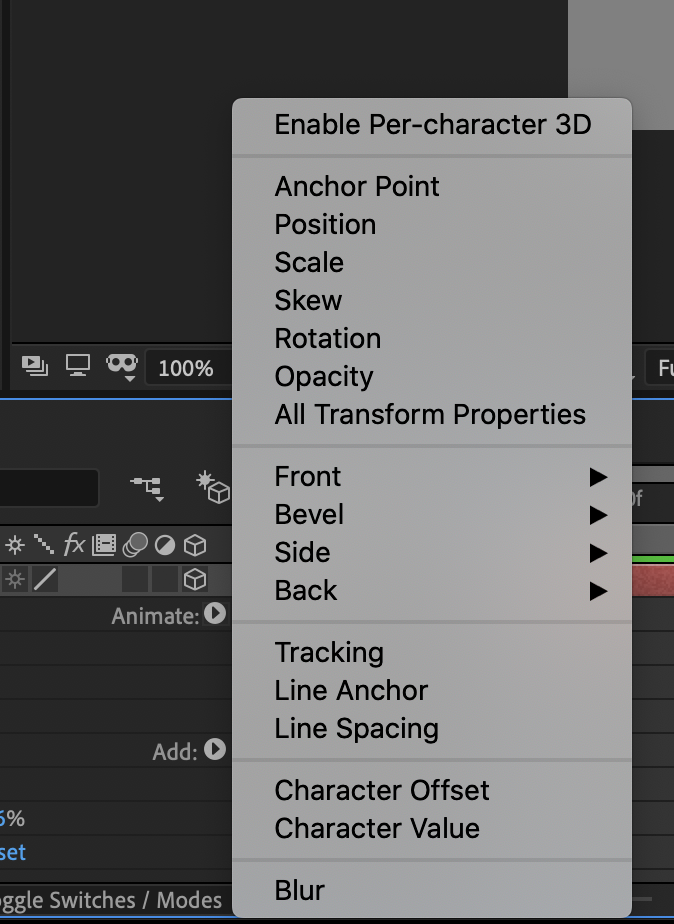Screen dimensions: 674x924
Task: Toggle Draft 3D with the star-cube icon
Action: coord(212,489)
